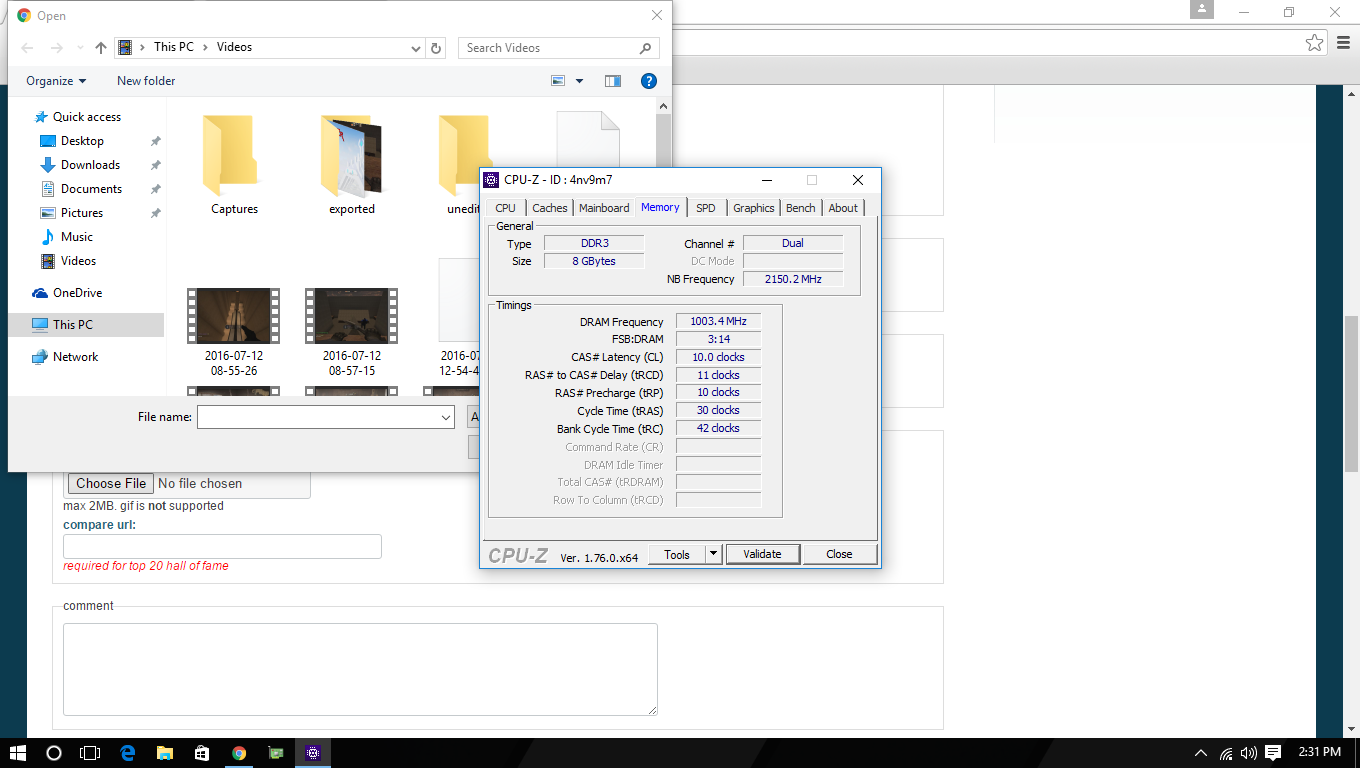1360x768 pixels.
Task: Go up one folder level
Action: 101,48
